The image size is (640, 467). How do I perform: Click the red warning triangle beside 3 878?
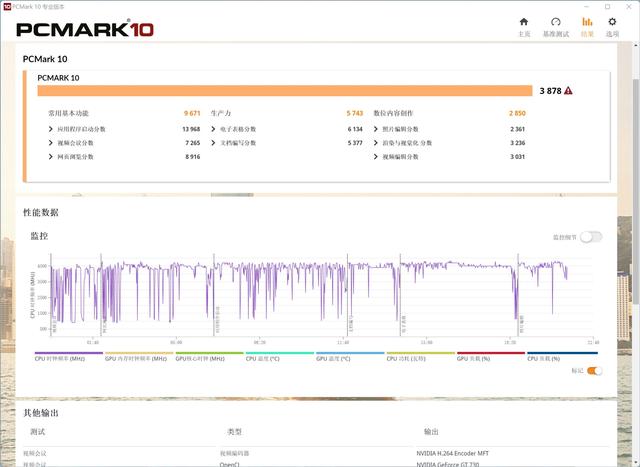tap(568, 91)
